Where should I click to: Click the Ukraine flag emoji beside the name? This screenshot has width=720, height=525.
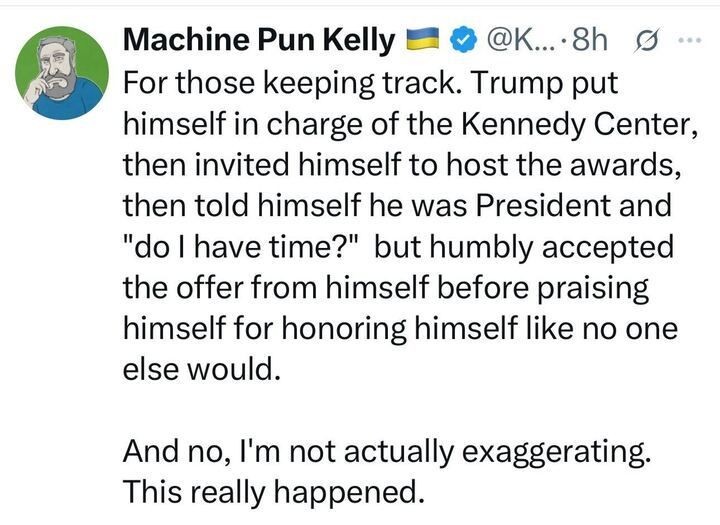pyautogui.click(x=422, y=40)
